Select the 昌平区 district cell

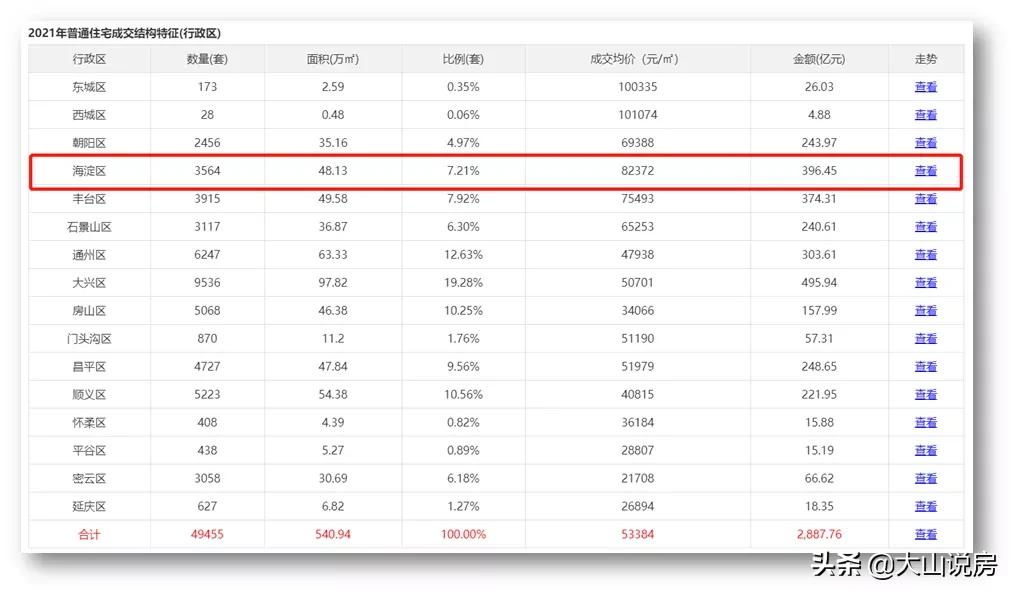(x=89, y=366)
